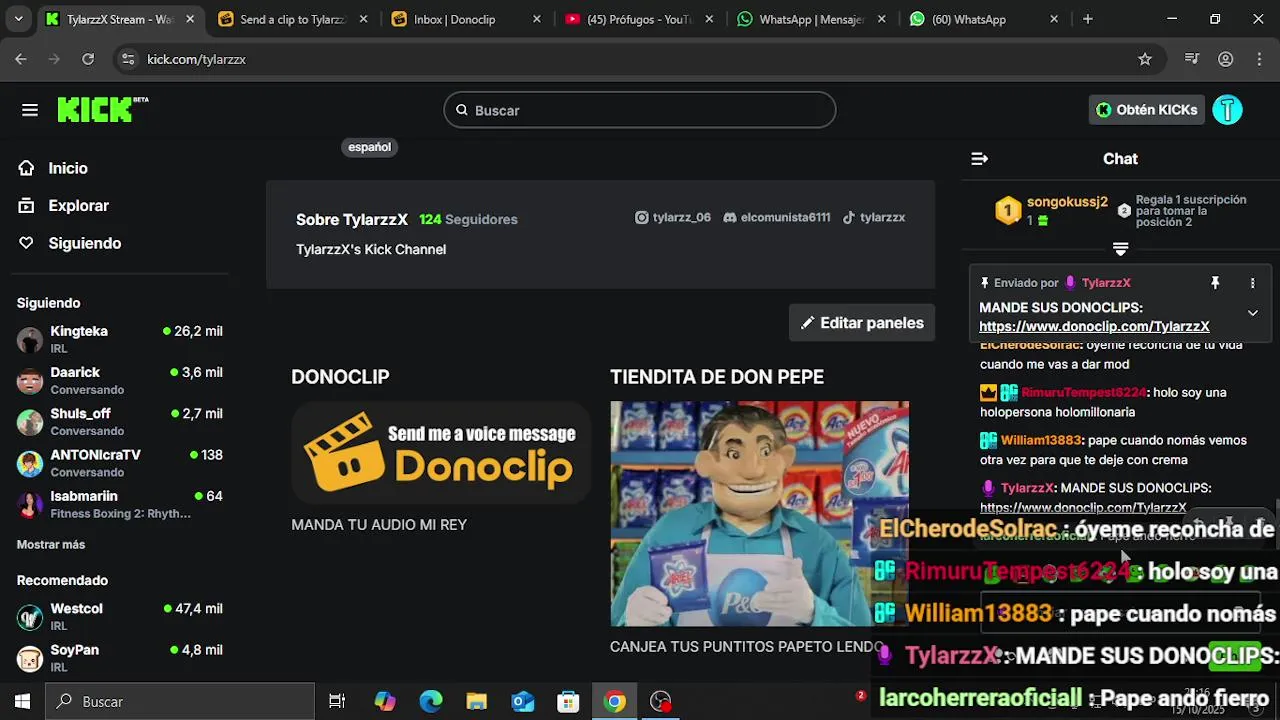Expand the gift leaderboard chevron
The image size is (1280, 720).
1120,248
